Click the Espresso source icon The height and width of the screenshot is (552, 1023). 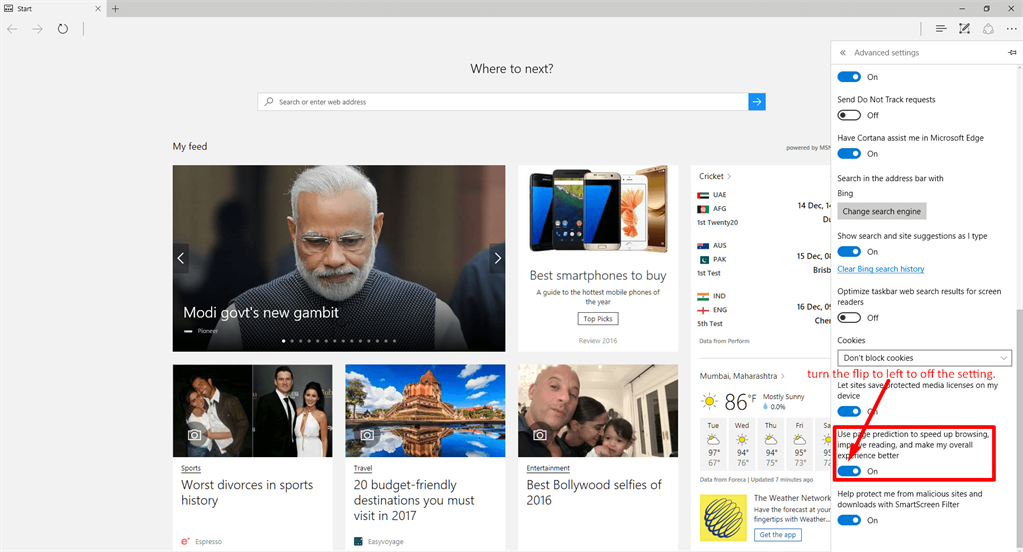pyautogui.click(x=185, y=542)
